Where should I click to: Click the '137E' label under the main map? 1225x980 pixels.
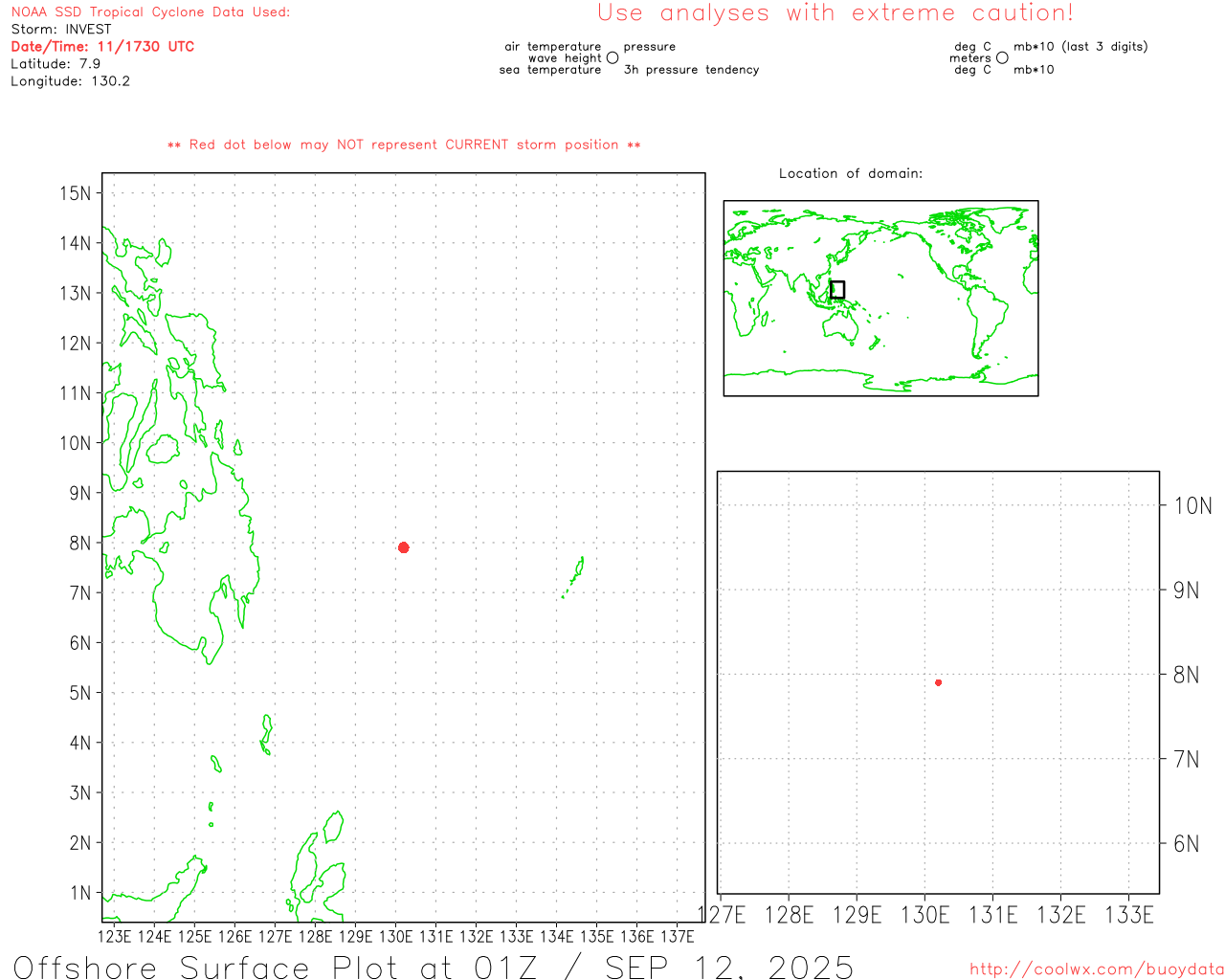pos(678,936)
